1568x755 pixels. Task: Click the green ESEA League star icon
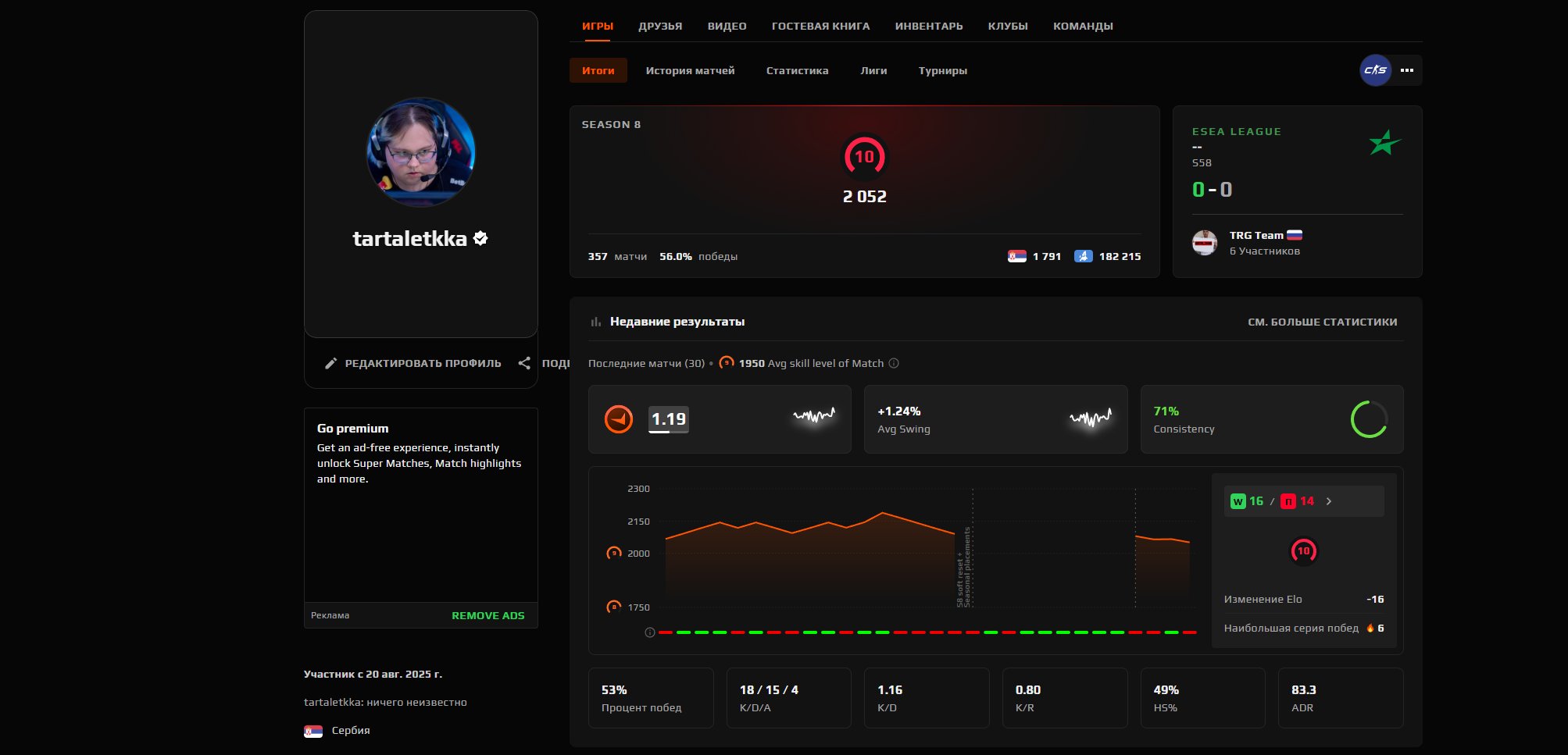coord(1384,142)
